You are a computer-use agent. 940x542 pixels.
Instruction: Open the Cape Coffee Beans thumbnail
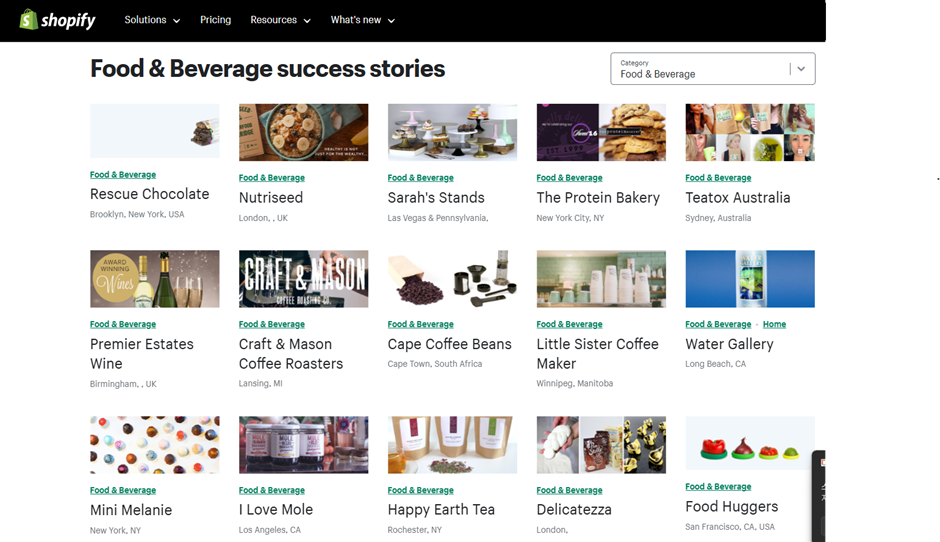[x=452, y=279]
